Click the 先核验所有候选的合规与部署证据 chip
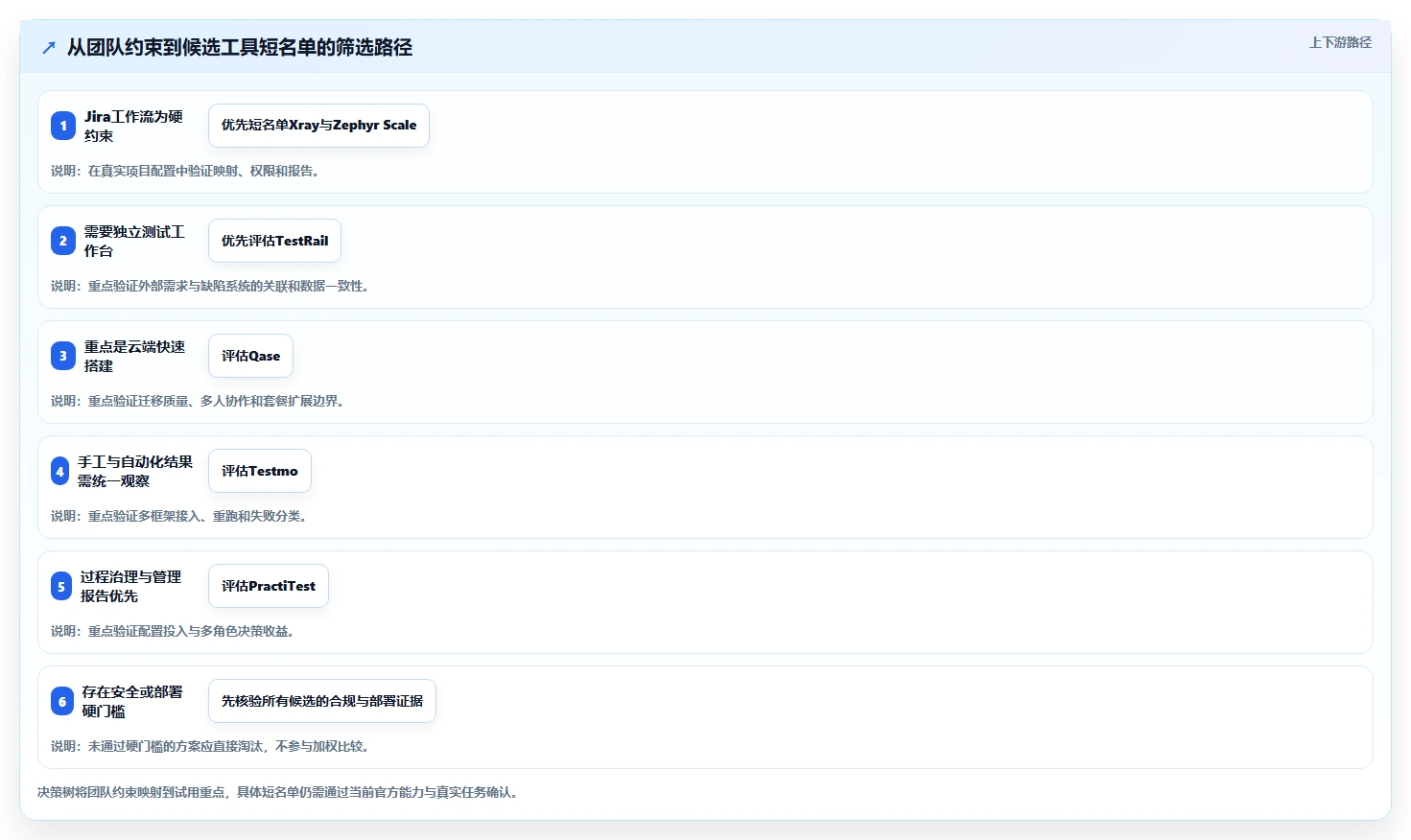The width and height of the screenshot is (1411, 840). point(322,701)
